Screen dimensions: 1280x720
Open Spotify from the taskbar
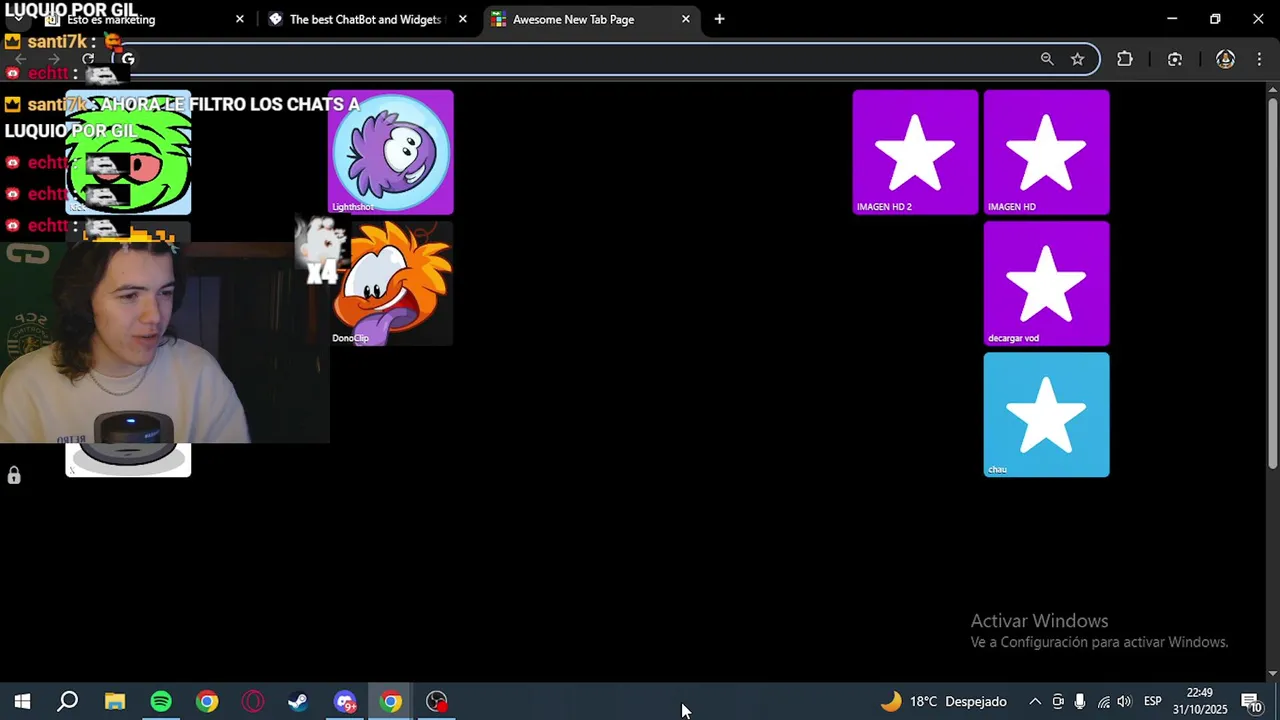tap(161, 701)
